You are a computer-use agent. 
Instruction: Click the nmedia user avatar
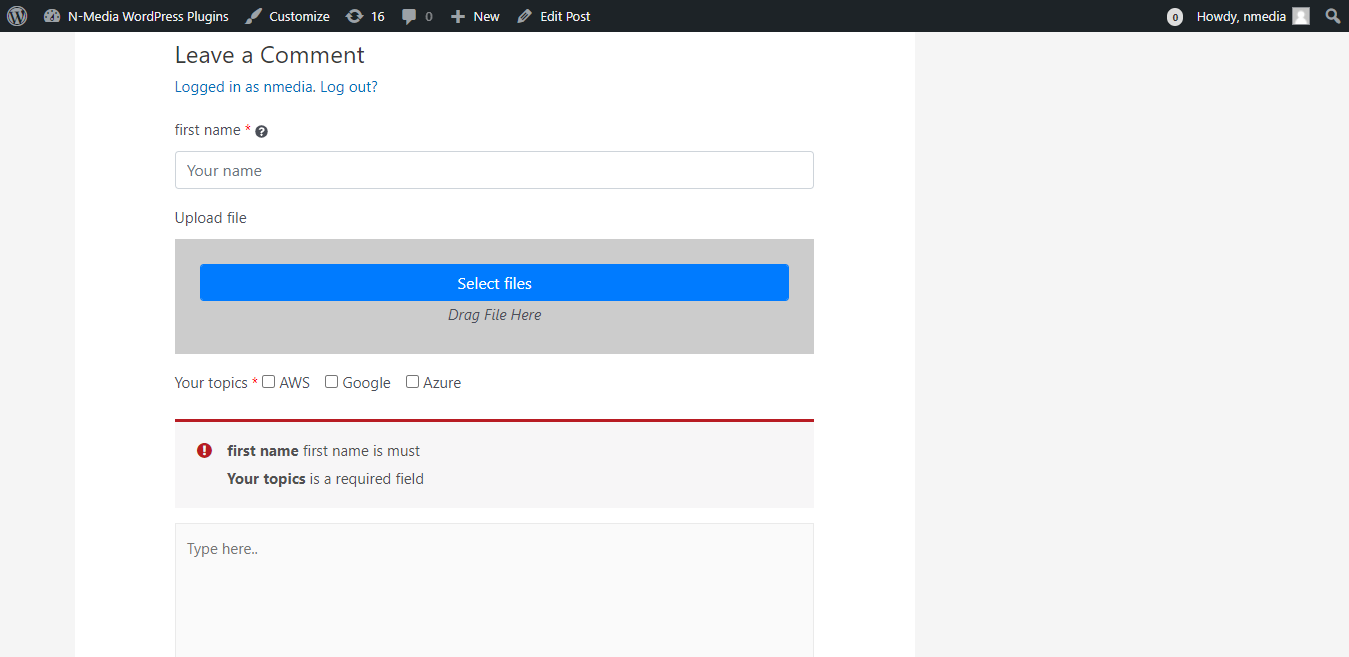(x=1300, y=16)
